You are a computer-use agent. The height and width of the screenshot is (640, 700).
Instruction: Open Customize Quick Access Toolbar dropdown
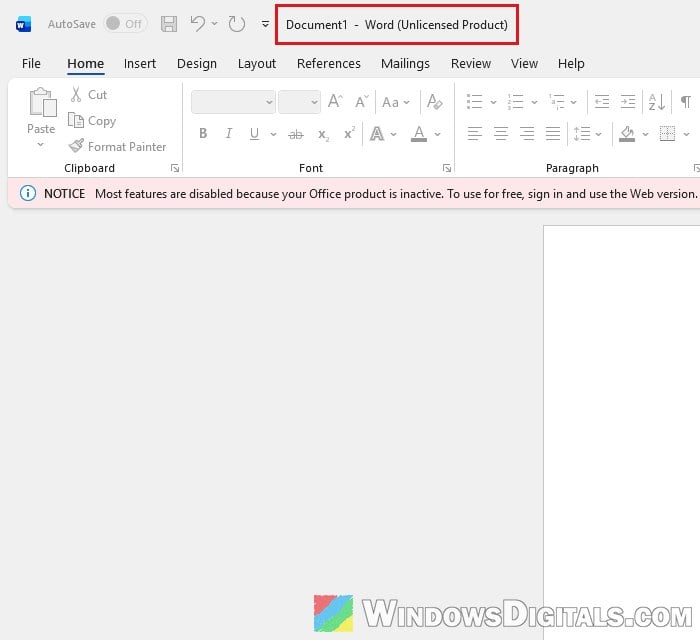click(x=265, y=24)
